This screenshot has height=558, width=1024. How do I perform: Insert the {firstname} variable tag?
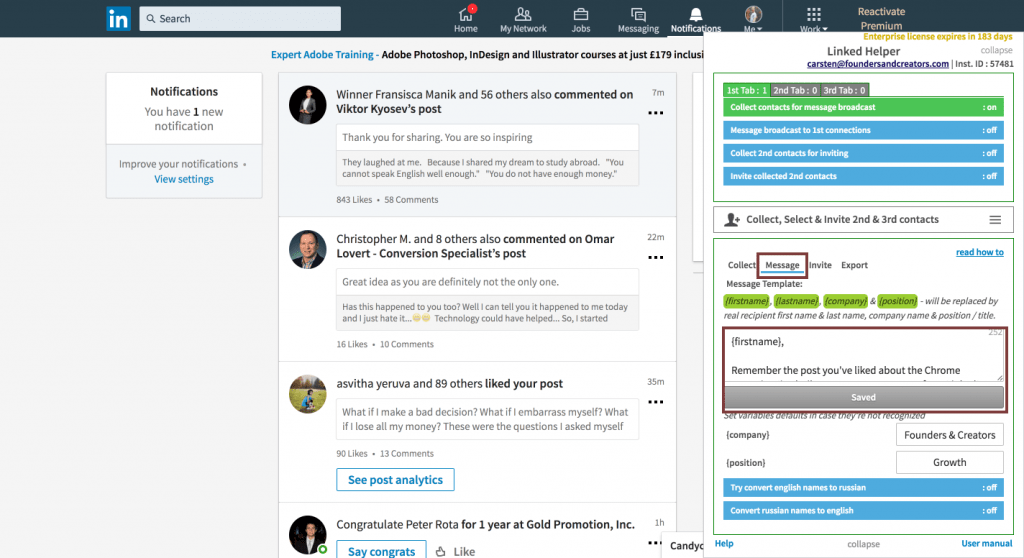click(746, 301)
